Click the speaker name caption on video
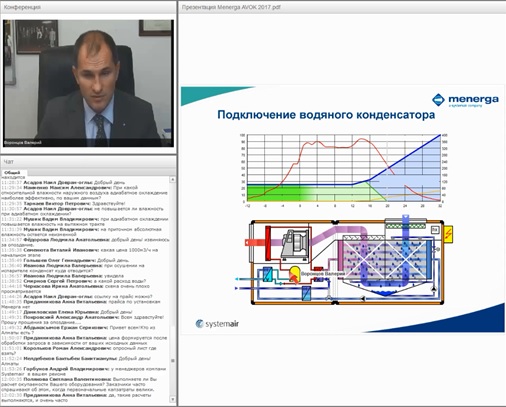This screenshot has height=407, width=506. (x=23, y=143)
